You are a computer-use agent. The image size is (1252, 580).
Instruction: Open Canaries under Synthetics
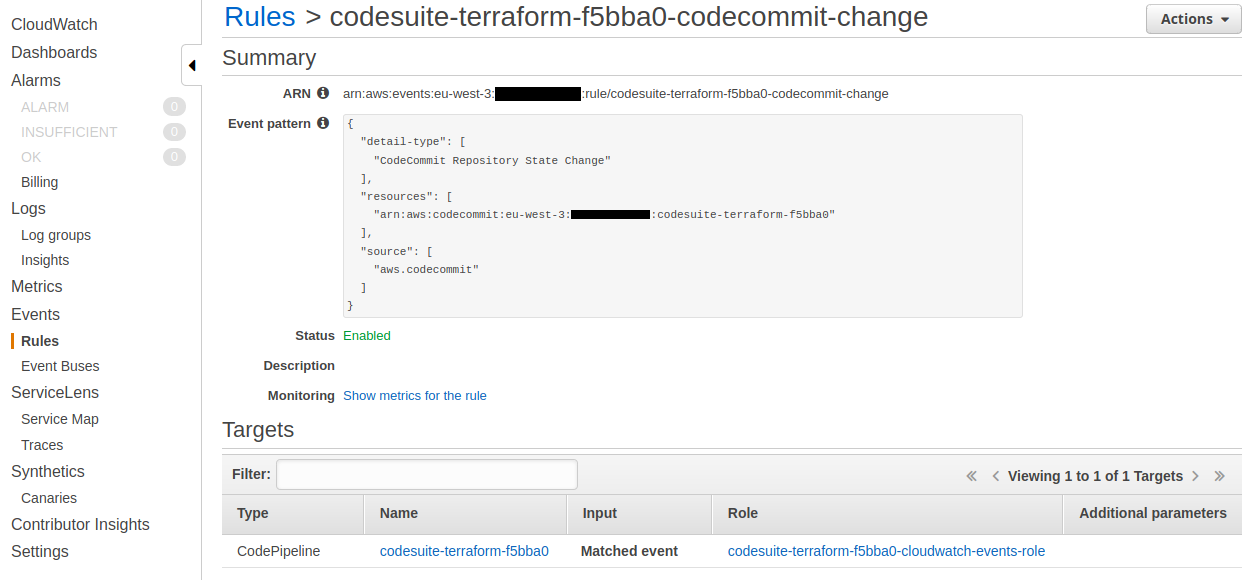click(x=49, y=498)
